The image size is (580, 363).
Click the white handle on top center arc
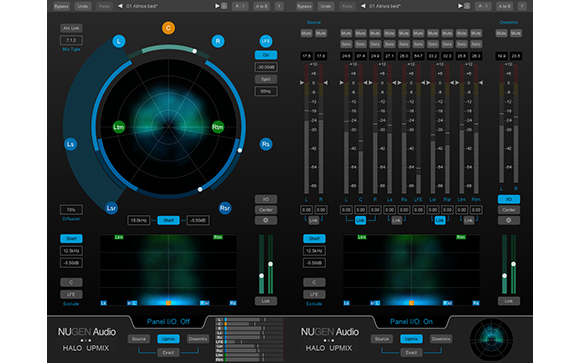click(x=195, y=51)
